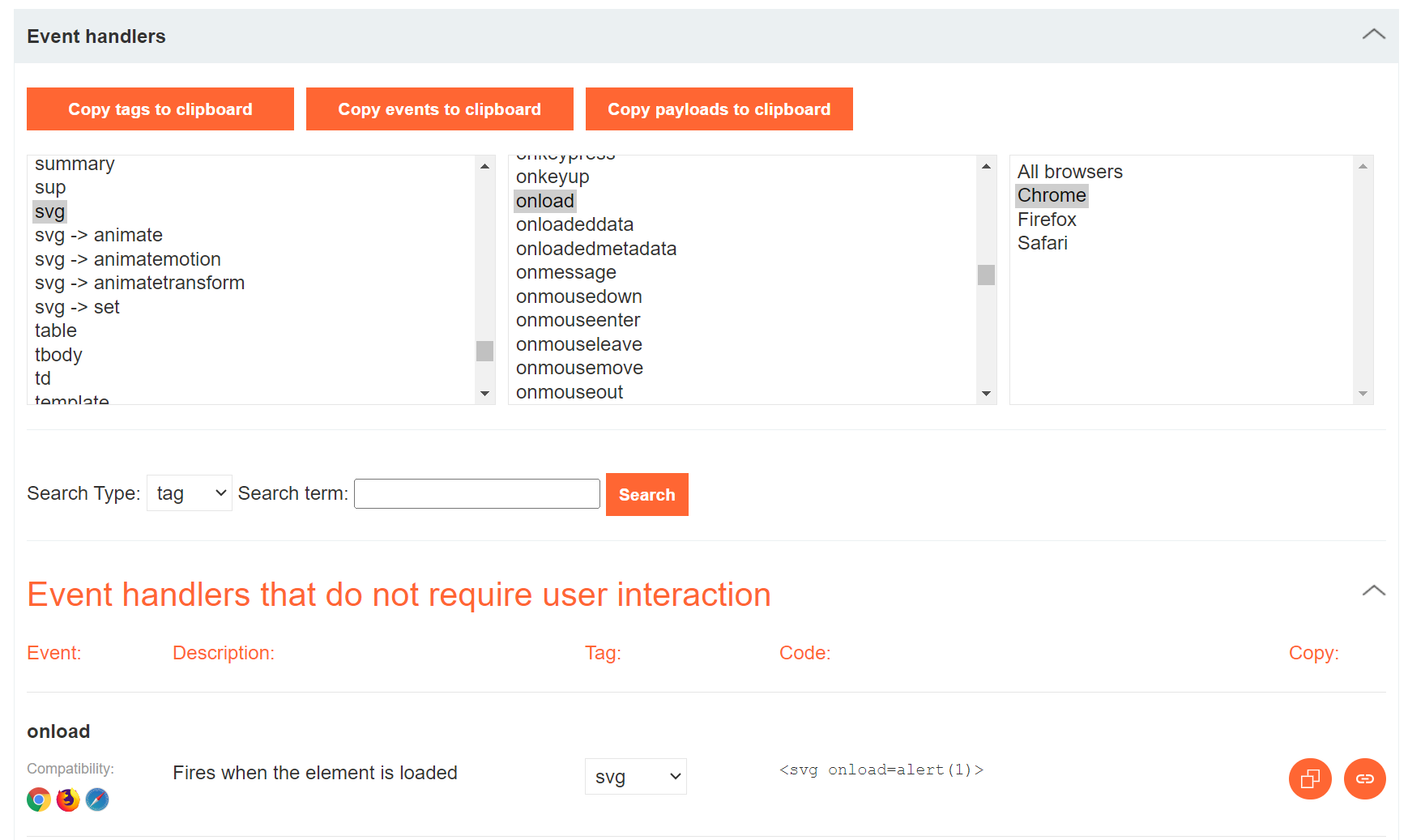Open the Search Type dropdown
The width and height of the screenshot is (1408, 840).
click(x=190, y=493)
